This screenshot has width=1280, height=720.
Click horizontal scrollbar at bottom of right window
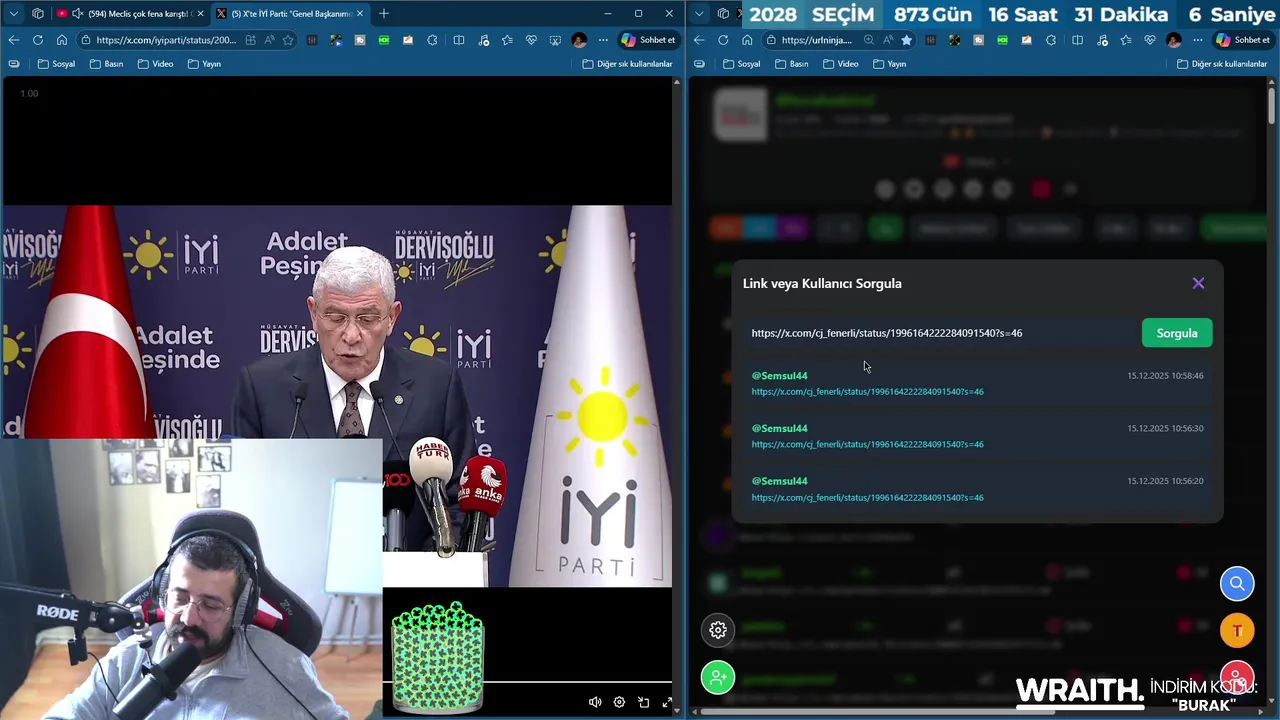pos(878,712)
